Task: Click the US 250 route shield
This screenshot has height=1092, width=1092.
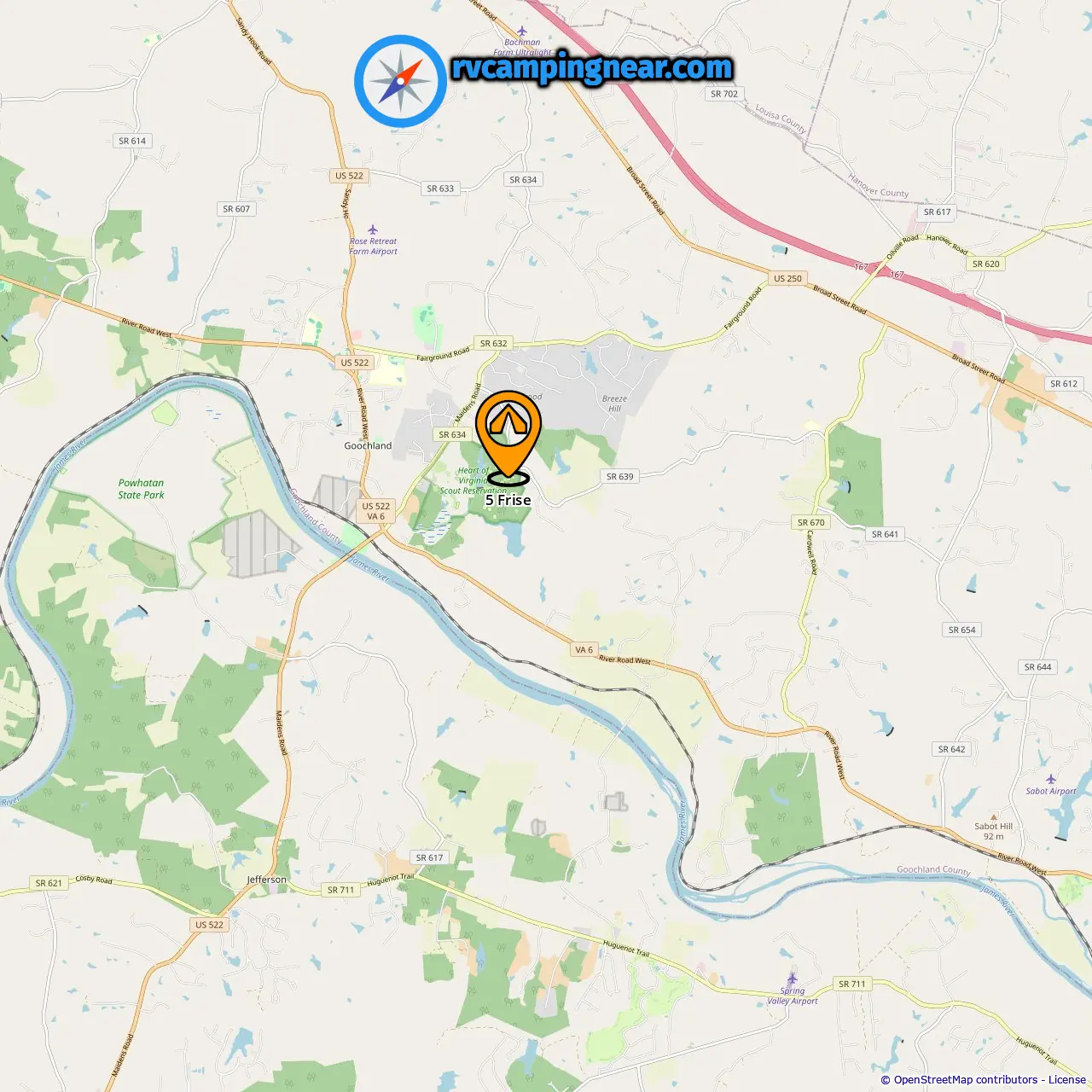Action: click(787, 278)
